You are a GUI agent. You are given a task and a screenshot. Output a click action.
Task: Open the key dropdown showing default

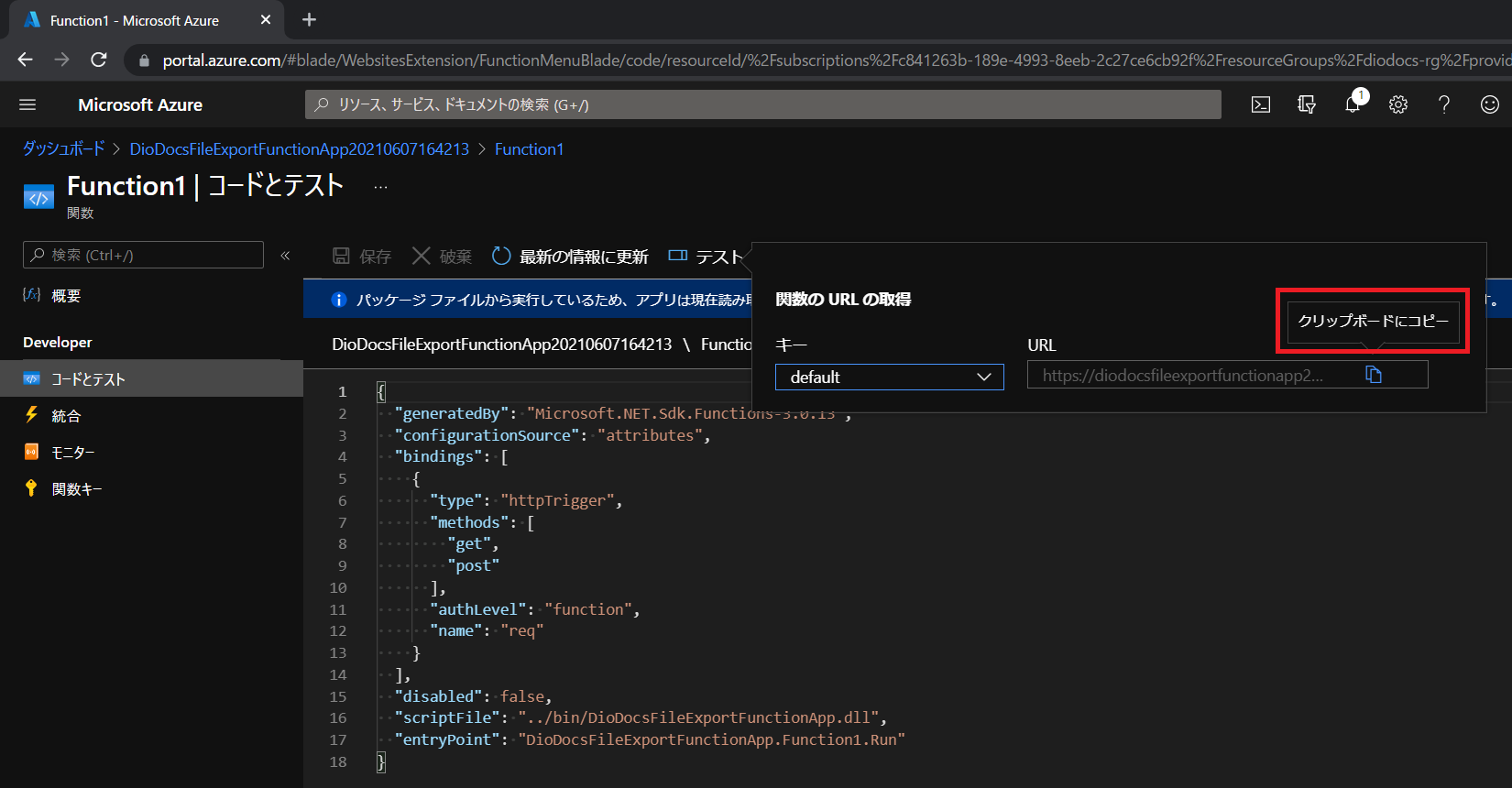point(889,377)
